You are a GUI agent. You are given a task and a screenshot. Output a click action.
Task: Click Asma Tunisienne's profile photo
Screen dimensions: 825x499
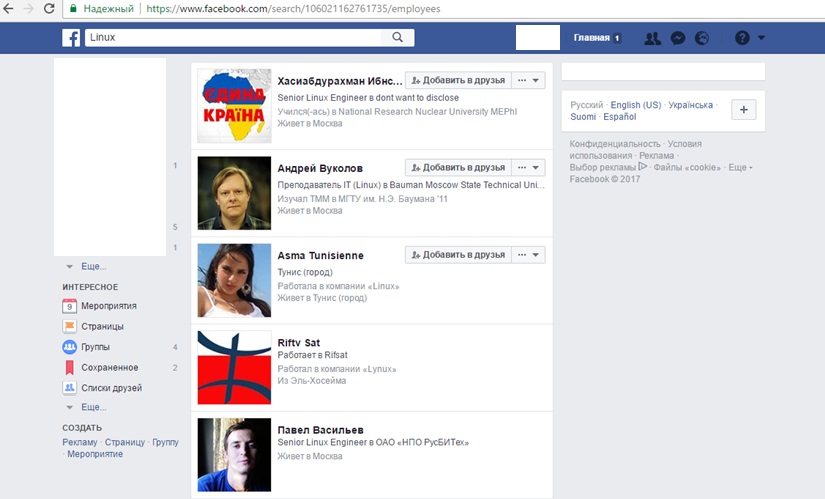click(234, 281)
